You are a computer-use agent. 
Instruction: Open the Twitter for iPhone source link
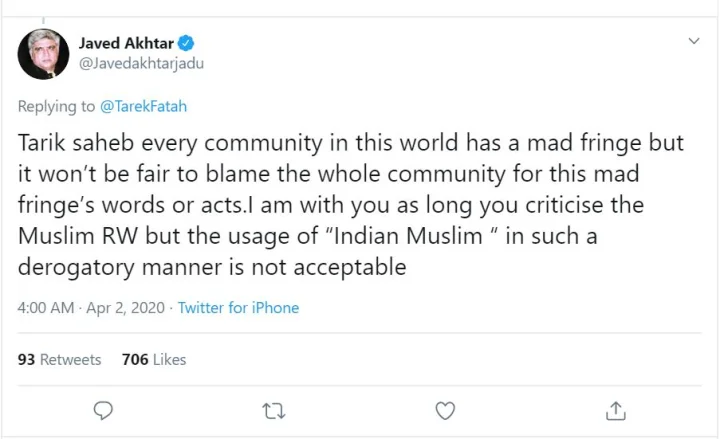pos(238,308)
